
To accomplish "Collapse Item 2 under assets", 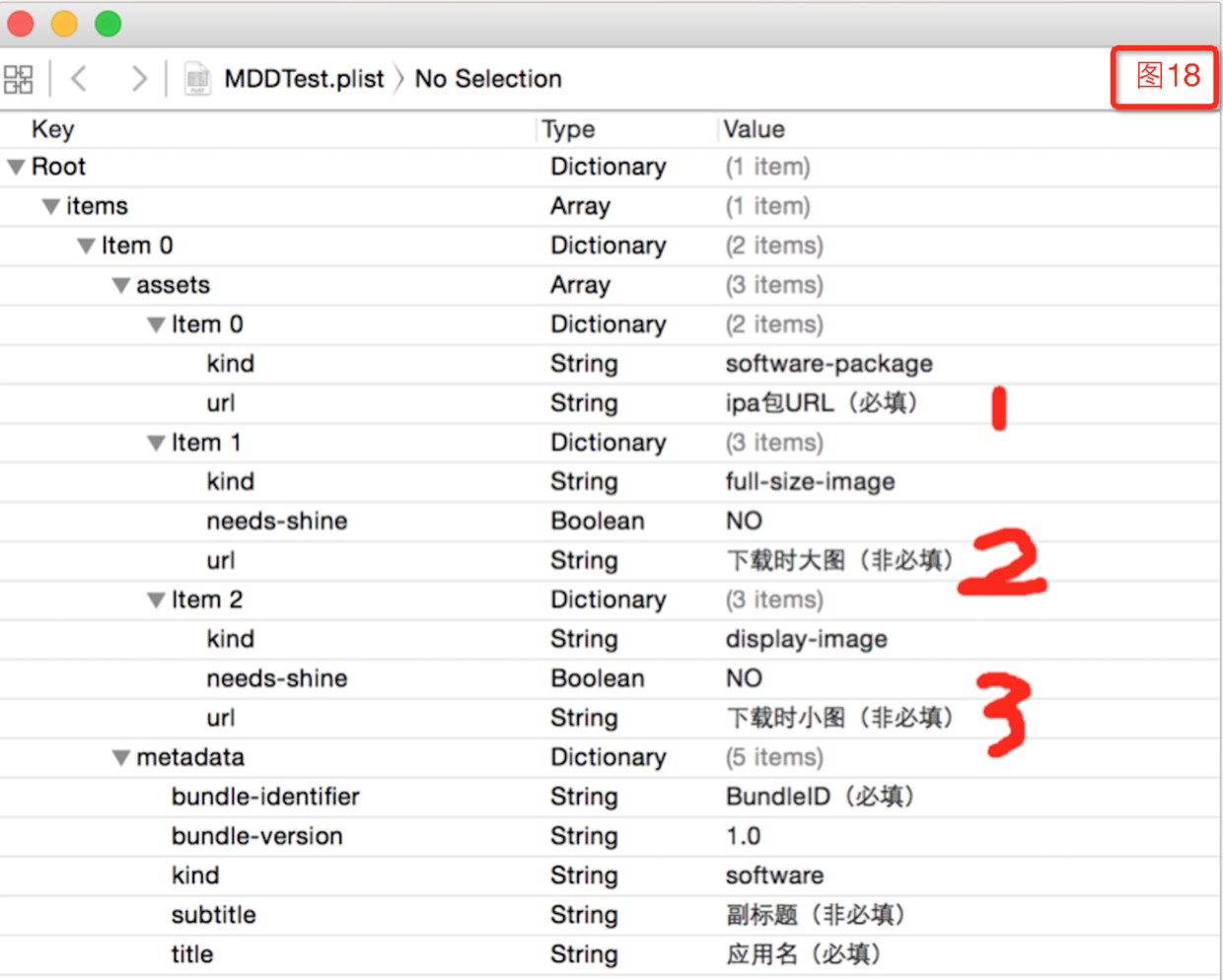I will click(156, 600).
